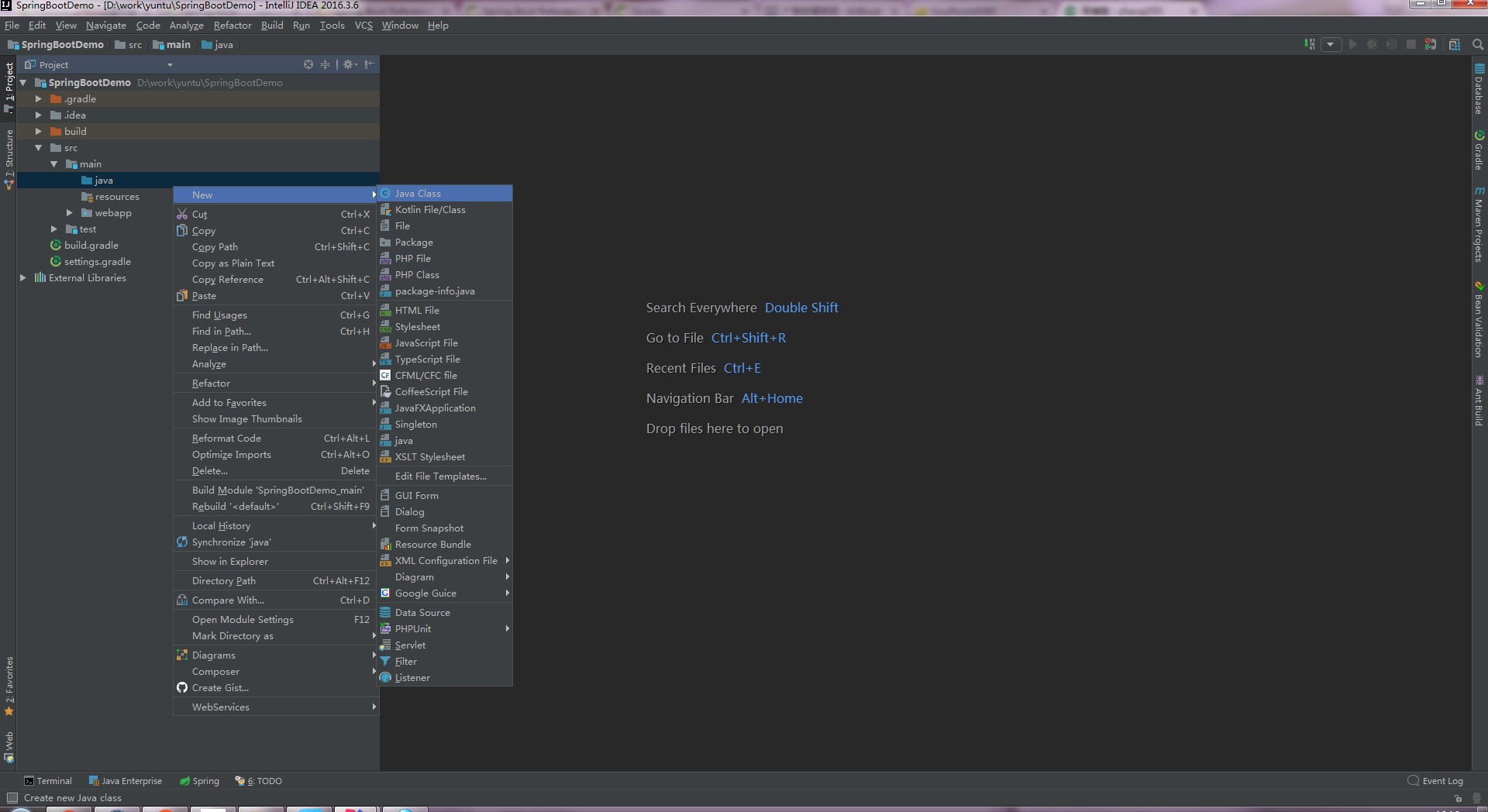
Task: Choose Filter entry with funnel icon
Action: pyautogui.click(x=445, y=661)
